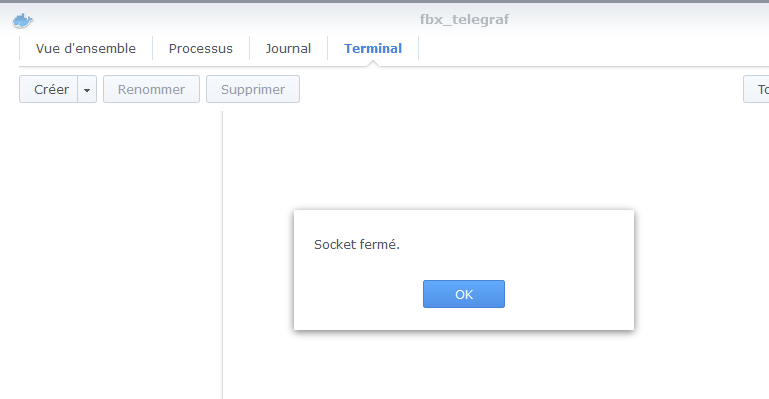769x399 pixels.
Task: Expand the Créer dropdown arrow
Action: tap(87, 90)
